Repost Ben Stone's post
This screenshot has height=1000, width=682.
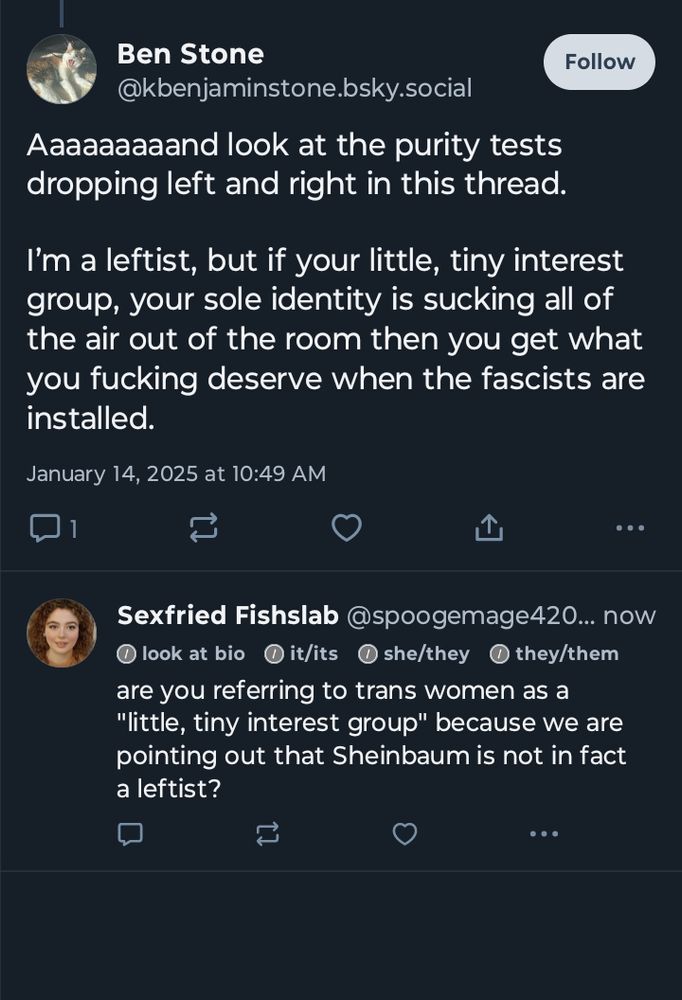point(203,527)
